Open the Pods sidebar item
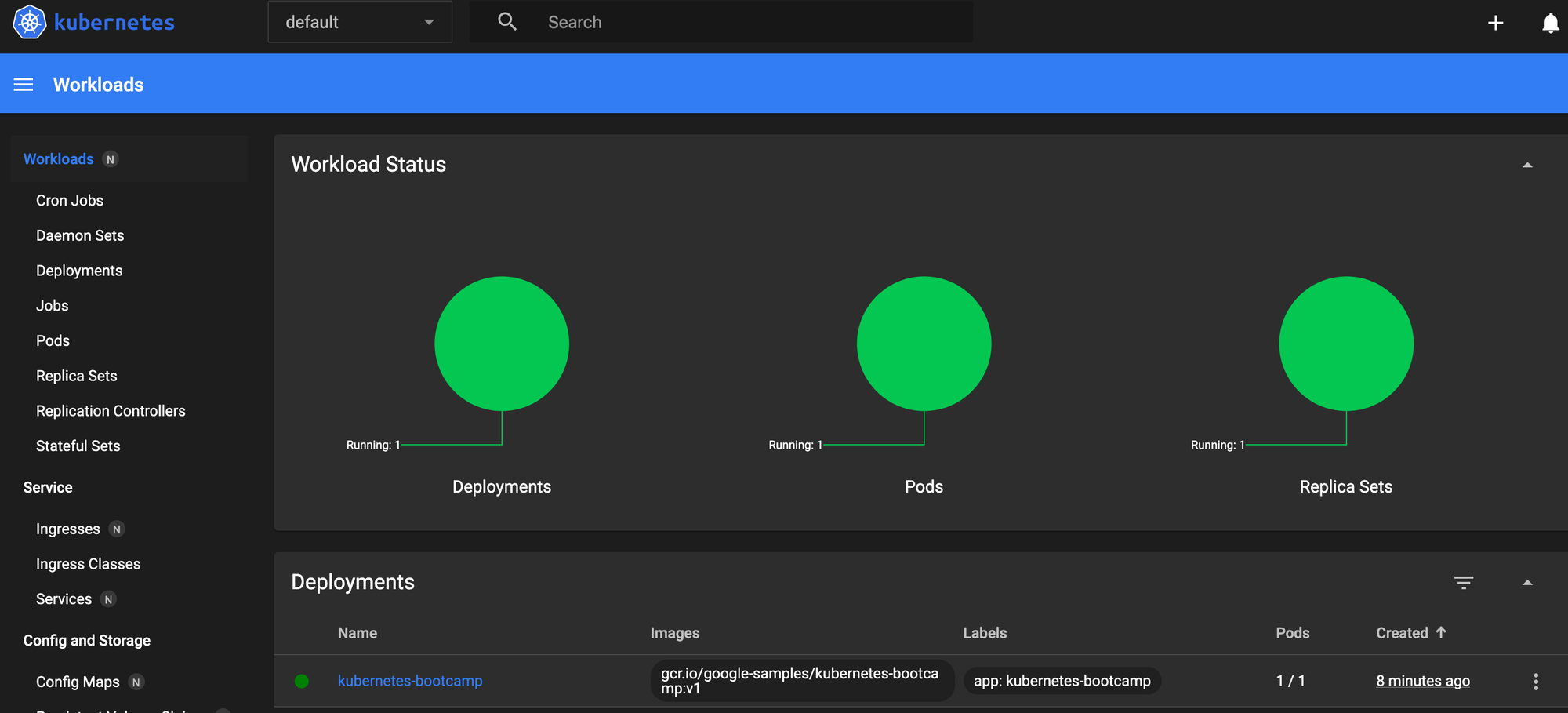 click(x=53, y=340)
